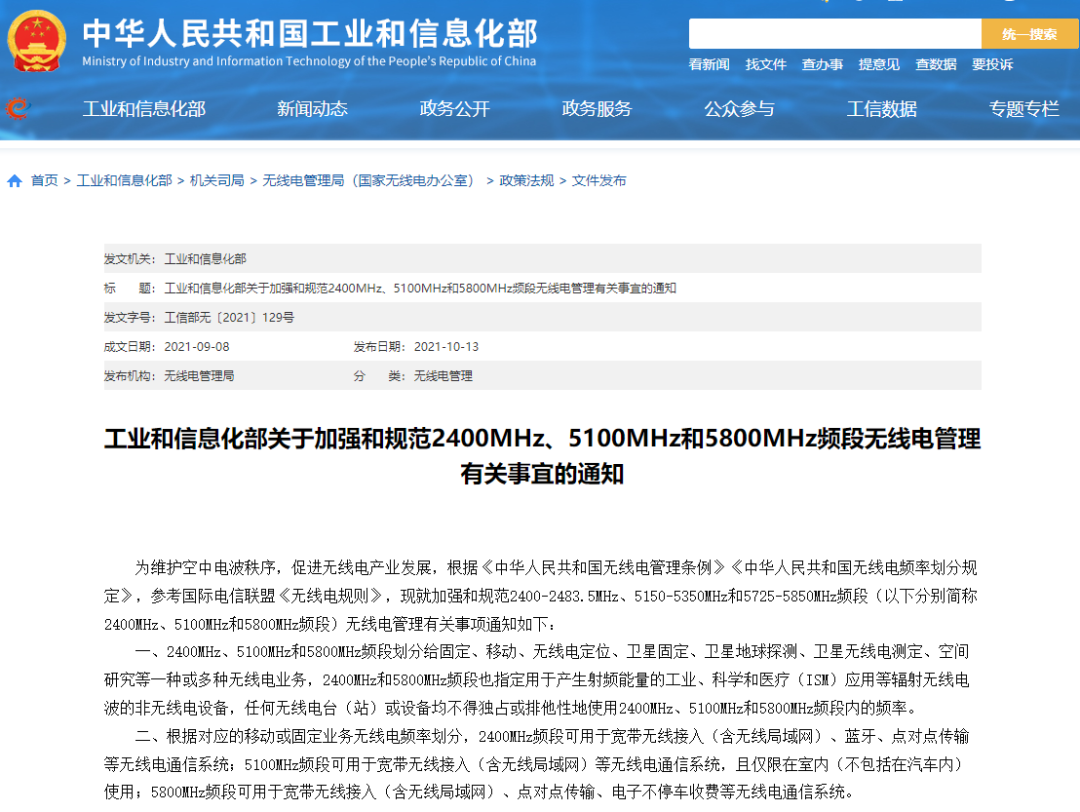This screenshot has width=1080, height=812.
Task: Click 政策法规 breadcrumb link
Action: 527,180
